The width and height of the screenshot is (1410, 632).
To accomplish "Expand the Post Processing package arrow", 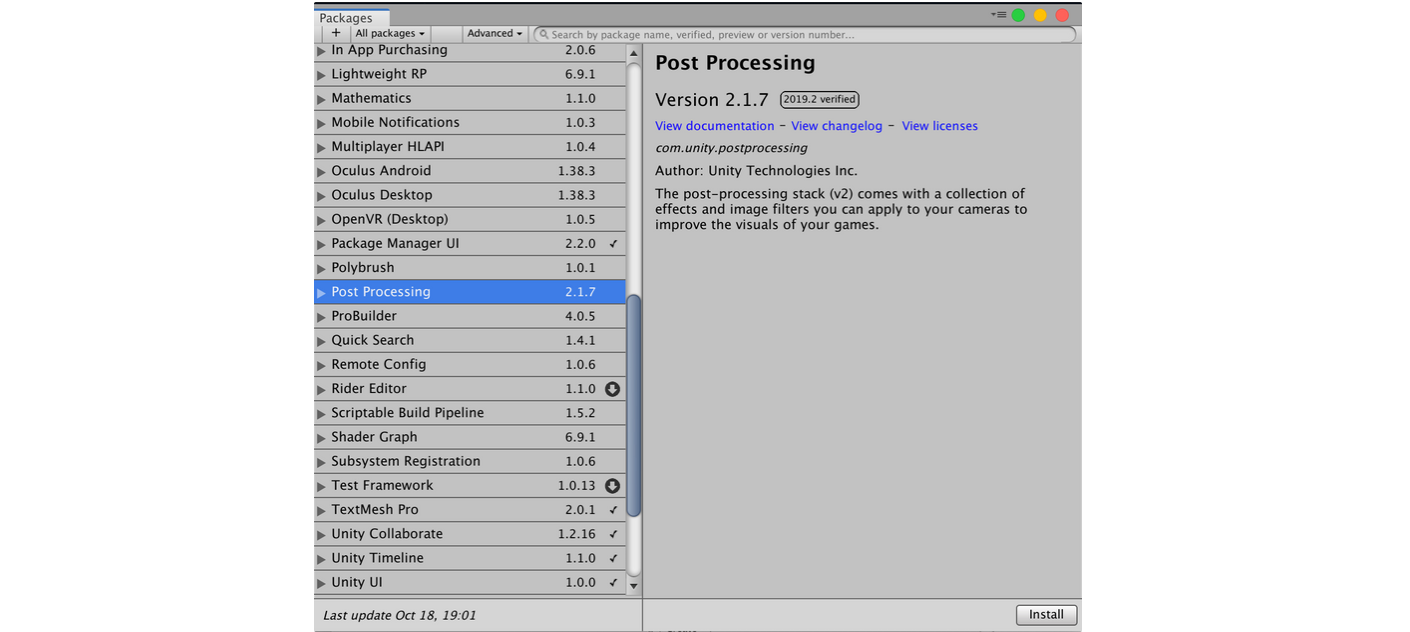I will 322,293.
